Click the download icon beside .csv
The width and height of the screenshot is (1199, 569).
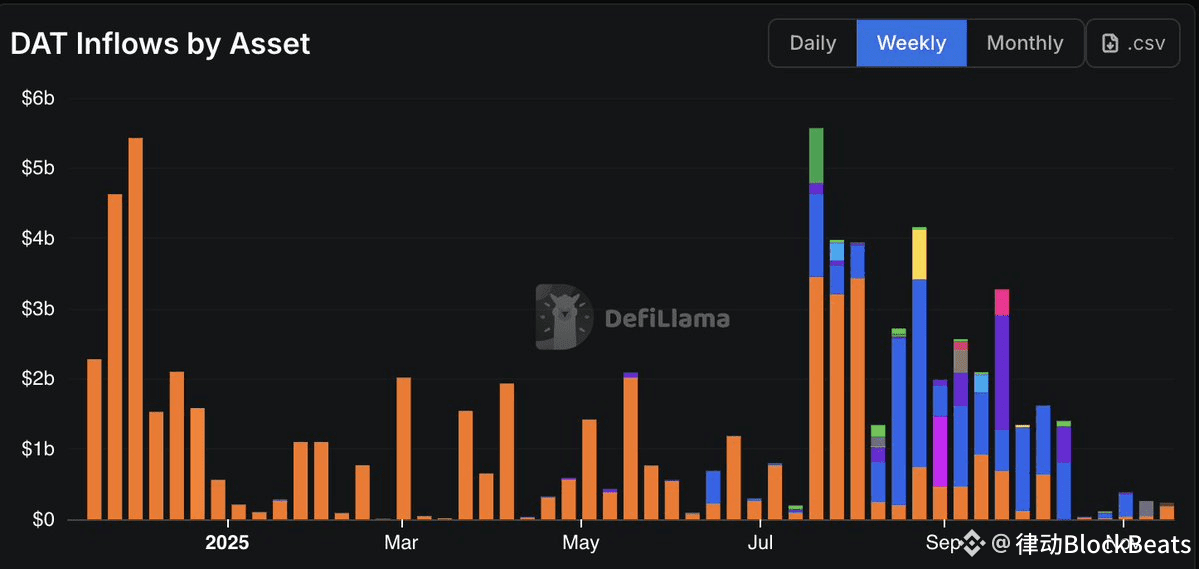tap(1110, 44)
